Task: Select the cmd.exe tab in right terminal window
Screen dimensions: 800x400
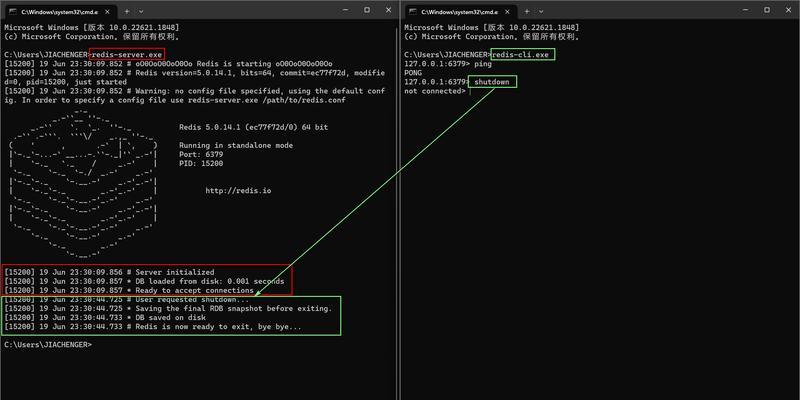Action: point(460,11)
